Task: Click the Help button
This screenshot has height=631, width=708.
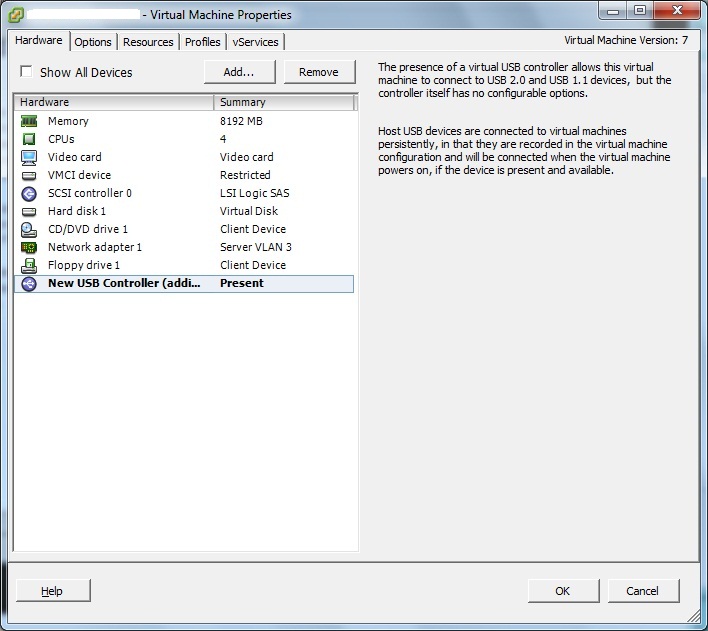Action: [53, 591]
